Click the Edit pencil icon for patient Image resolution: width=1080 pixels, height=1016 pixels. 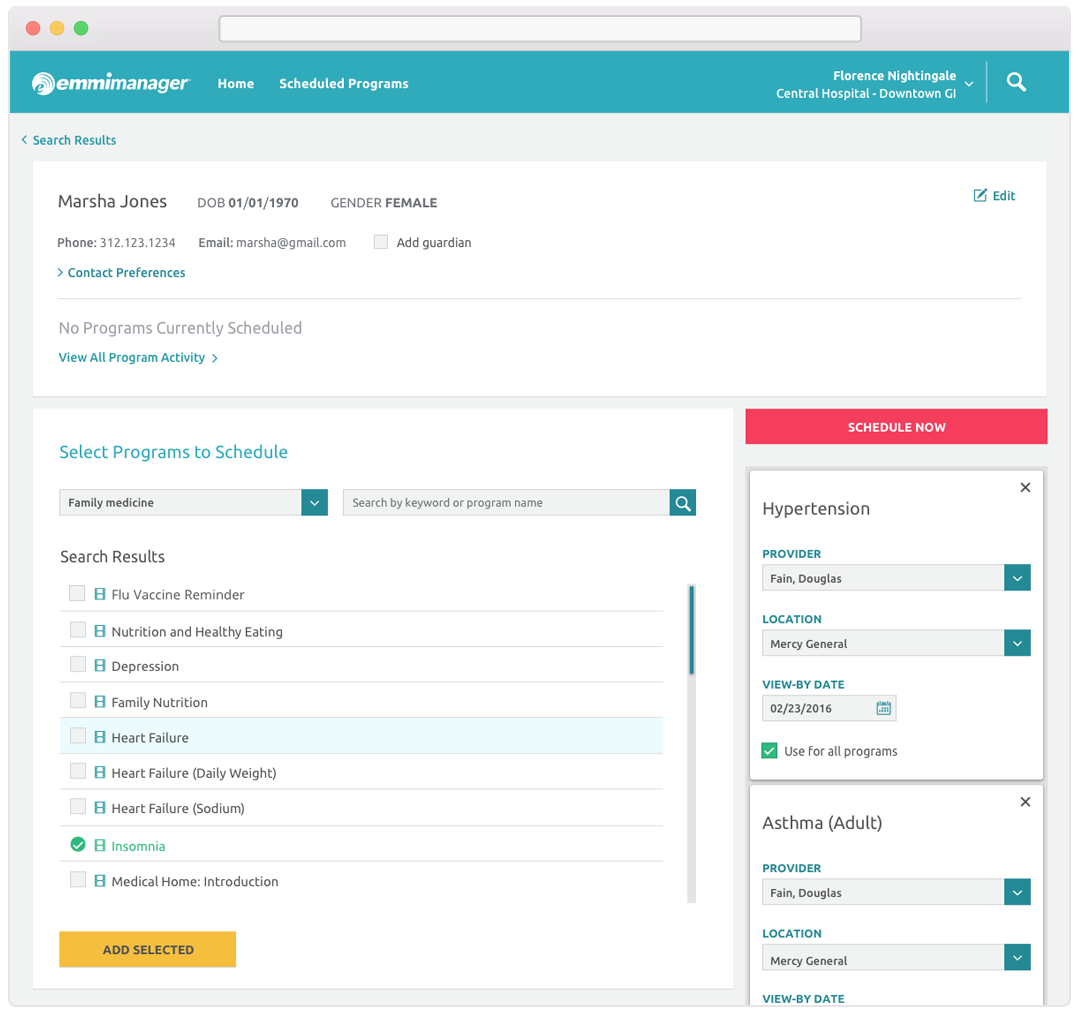pos(980,196)
